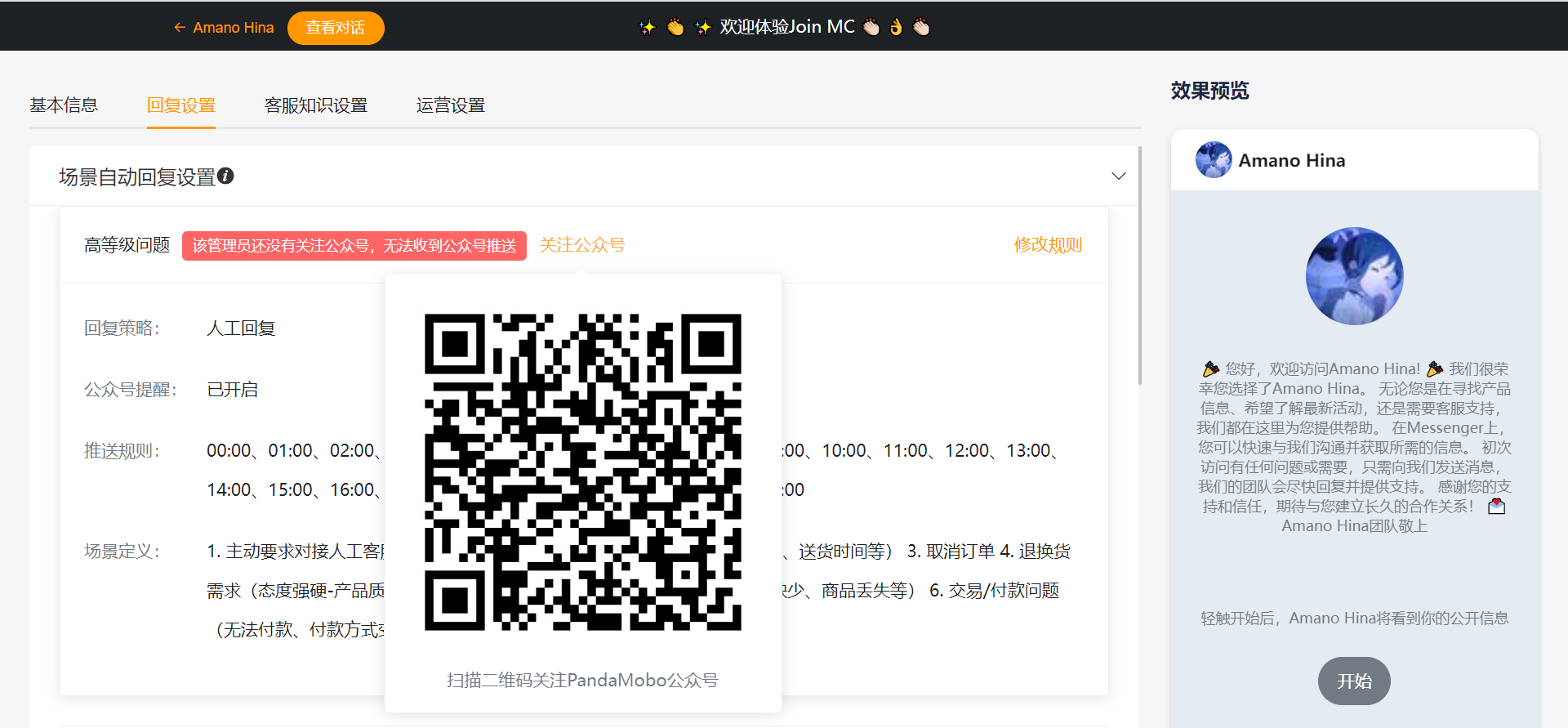Click the love letter emoji in message
The height and width of the screenshot is (728, 1568).
(x=1496, y=507)
